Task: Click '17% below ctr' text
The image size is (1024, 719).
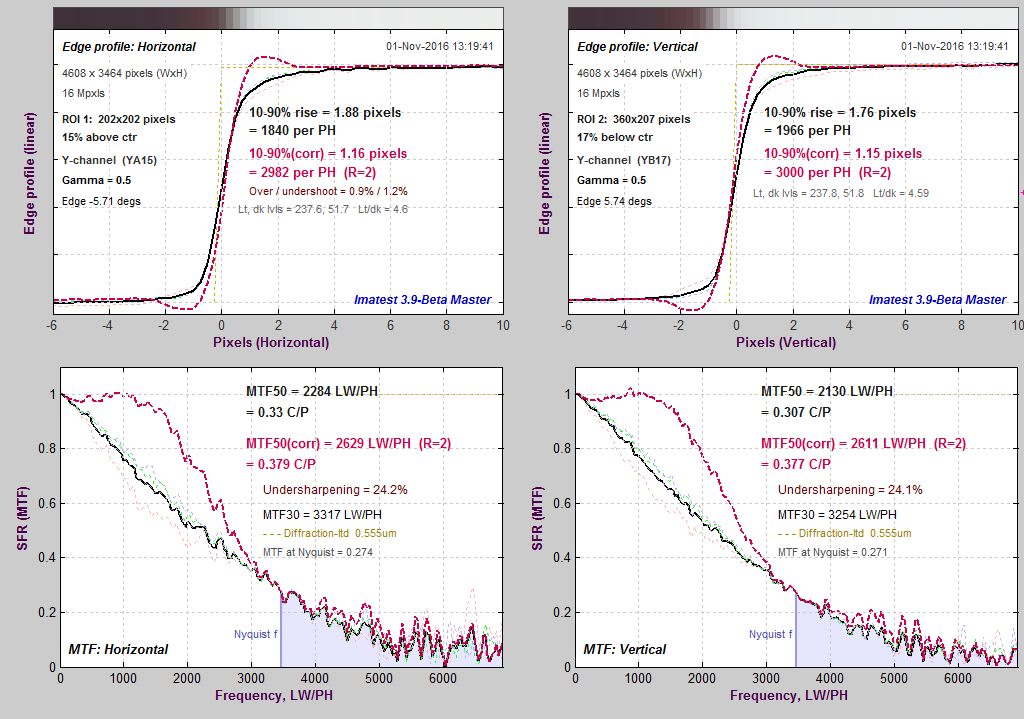Action: pyautogui.click(x=615, y=138)
